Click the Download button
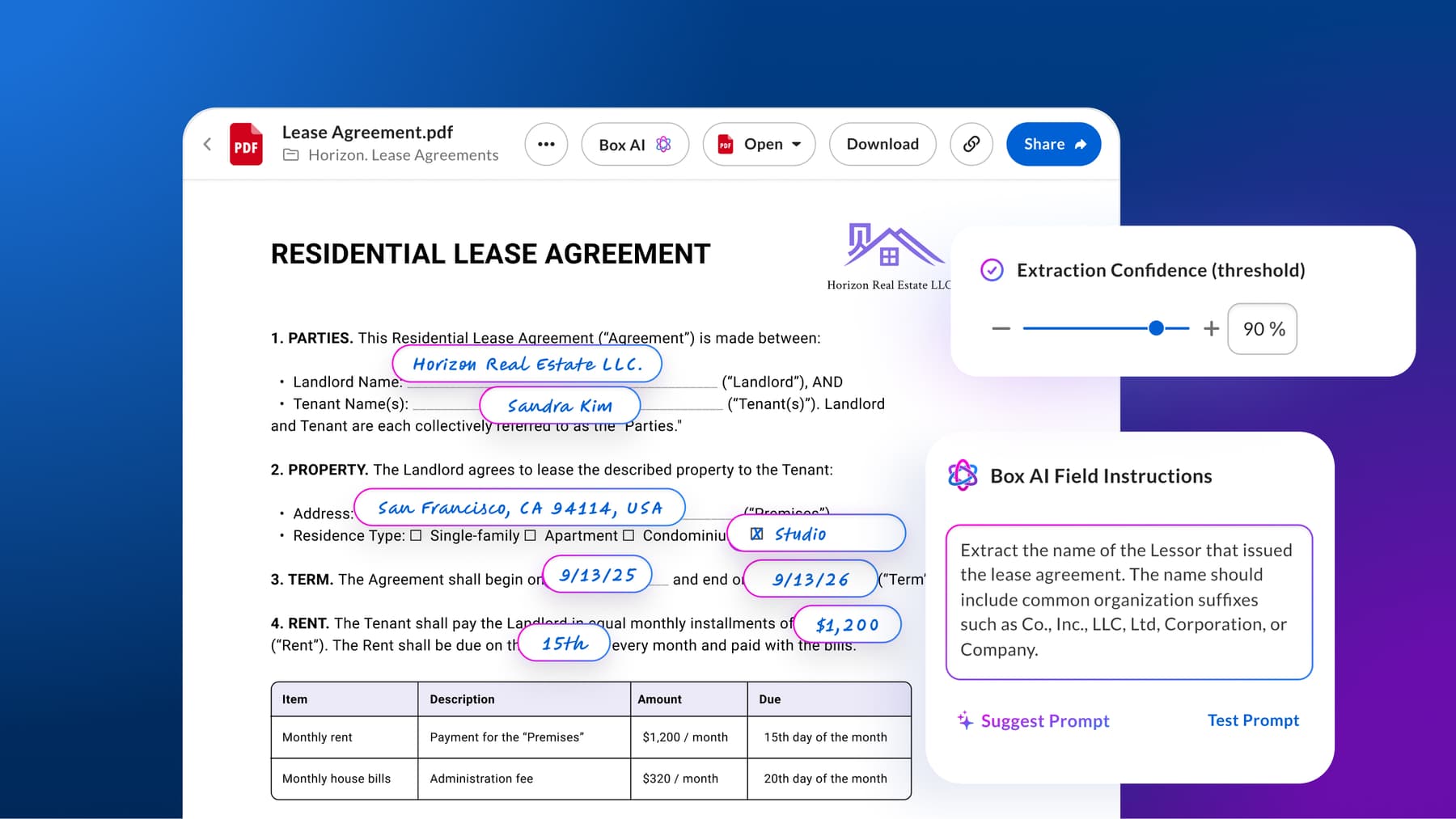 click(882, 144)
